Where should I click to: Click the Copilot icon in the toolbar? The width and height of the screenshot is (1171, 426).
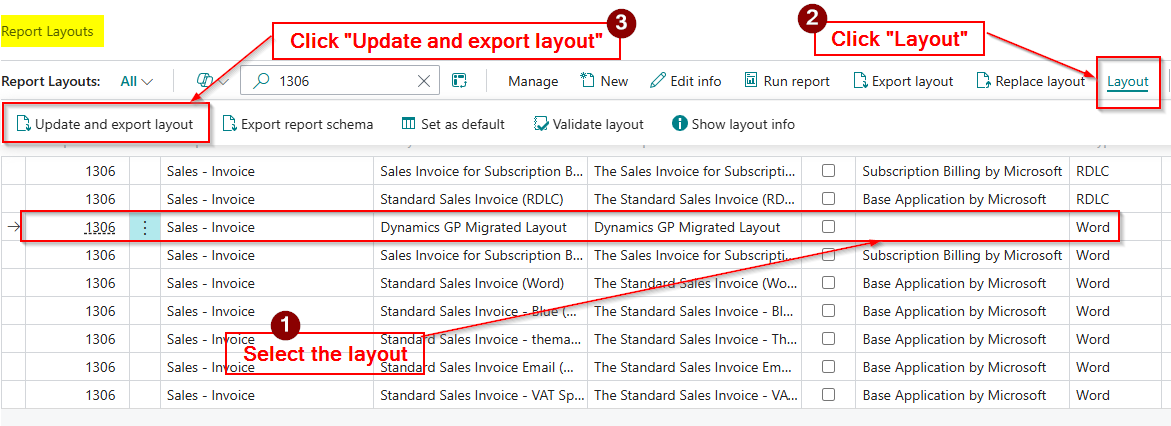204,81
